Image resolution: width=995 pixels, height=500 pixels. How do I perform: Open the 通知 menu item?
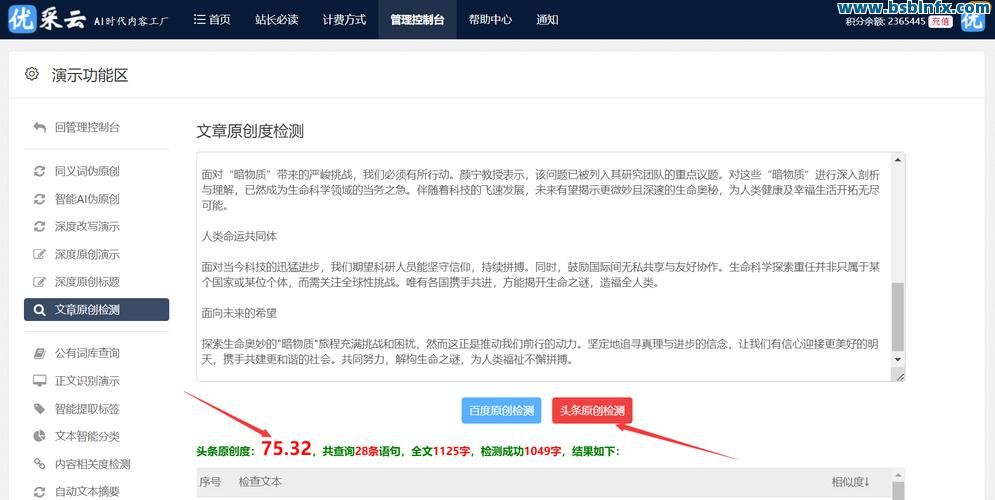[547, 20]
